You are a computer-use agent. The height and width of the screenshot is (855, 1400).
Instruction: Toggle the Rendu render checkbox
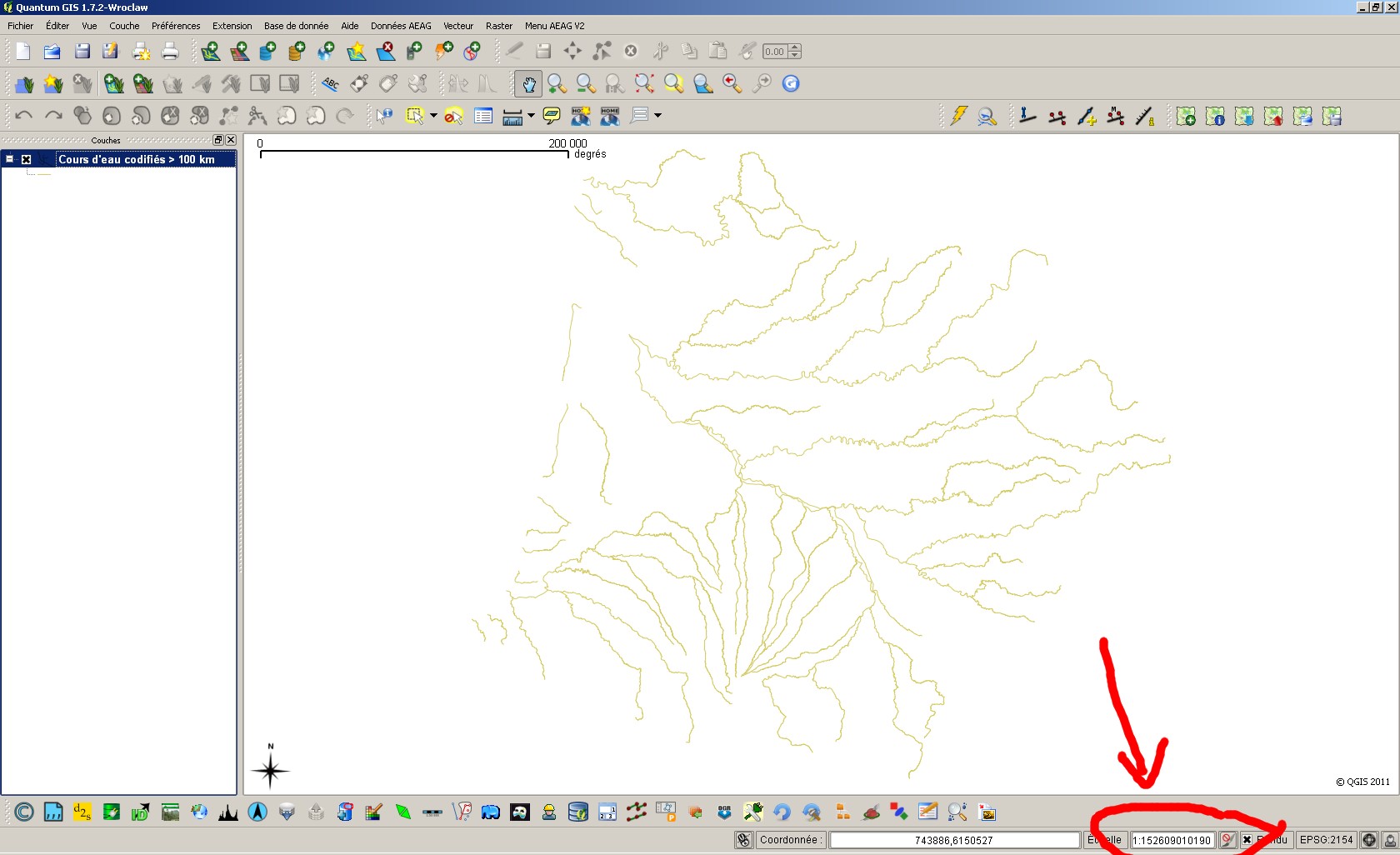click(x=1247, y=840)
